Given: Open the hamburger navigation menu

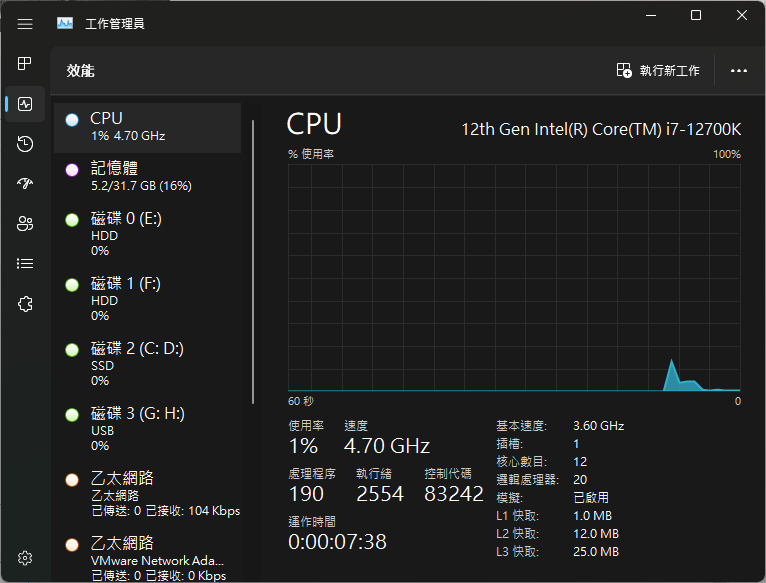Looking at the screenshot, I should 25,23.
